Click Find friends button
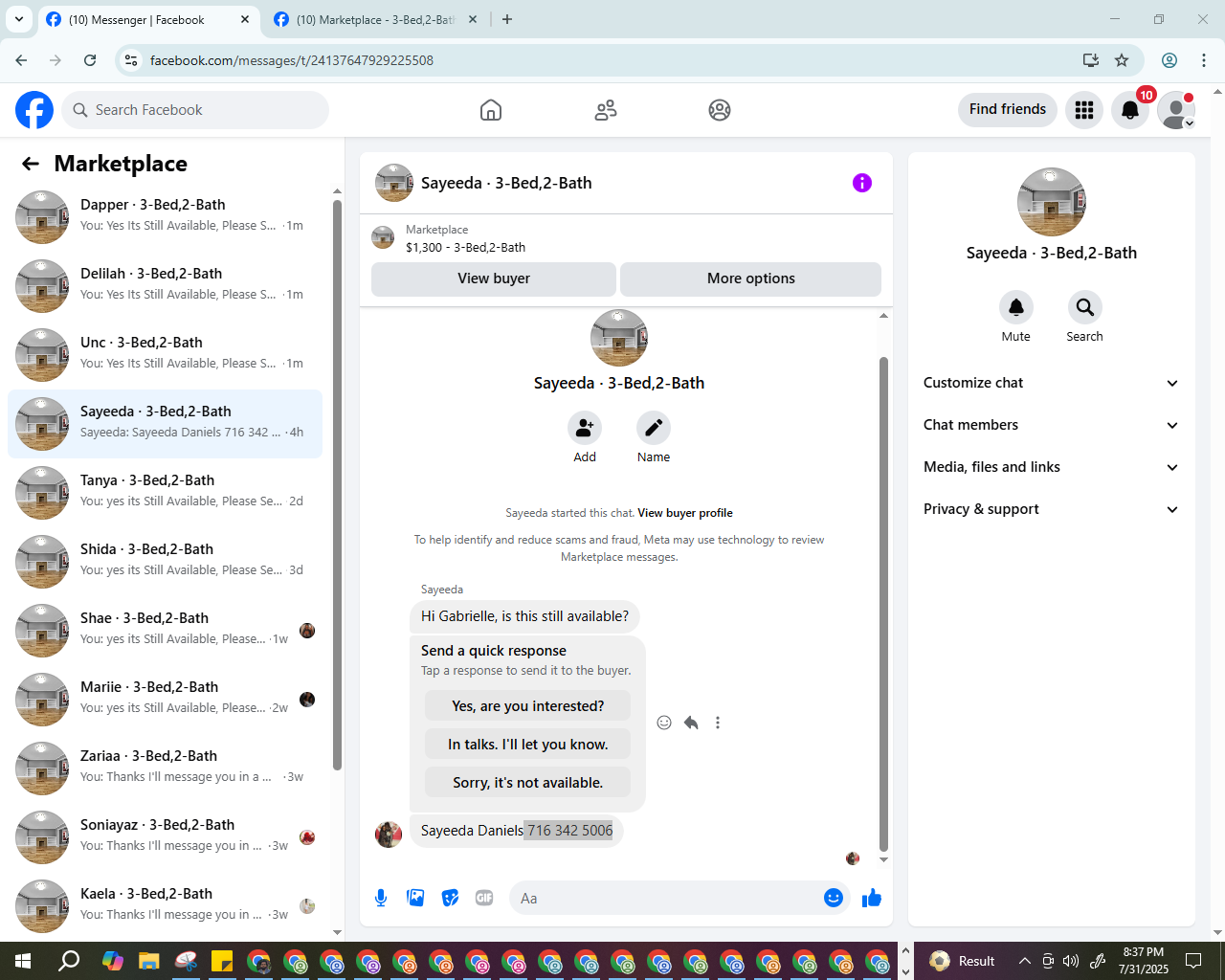 (1008, 109)
